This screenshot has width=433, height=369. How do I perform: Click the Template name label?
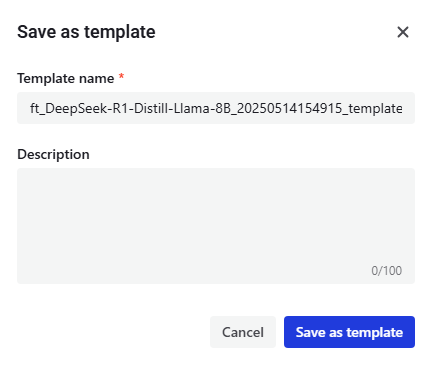(x=66, y=78)
